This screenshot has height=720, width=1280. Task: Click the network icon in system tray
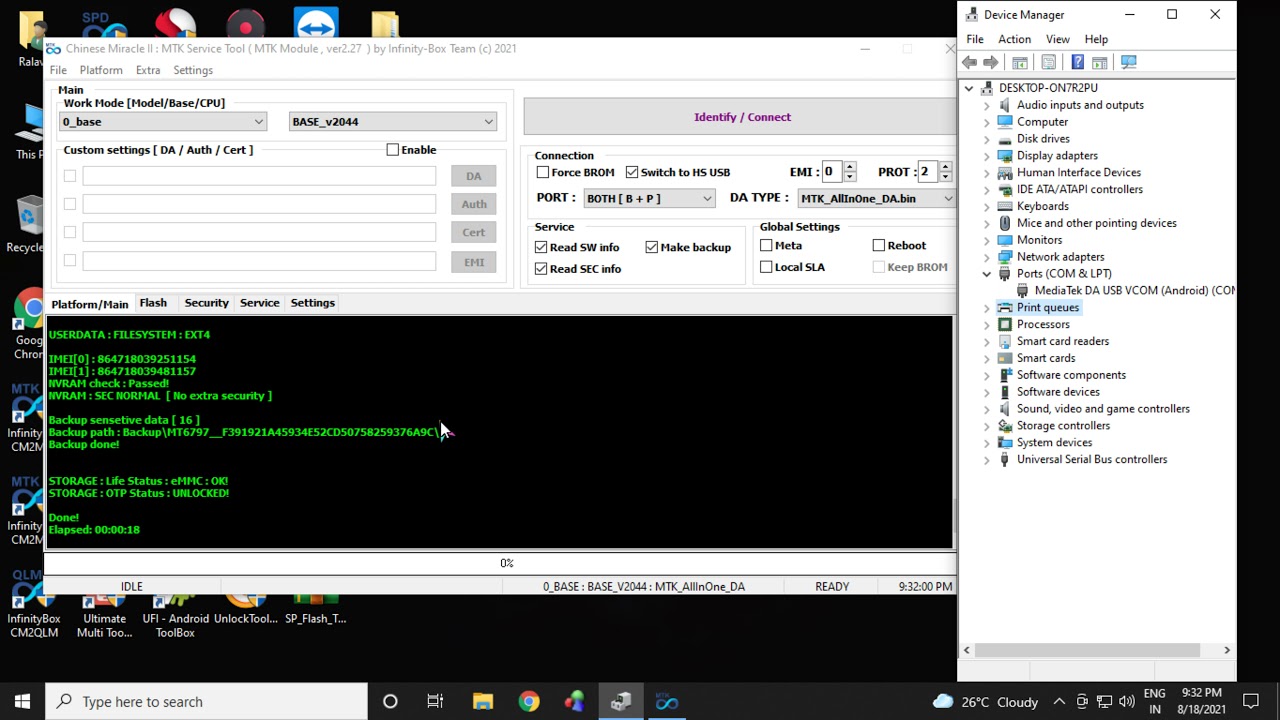tap(1104, 702)
